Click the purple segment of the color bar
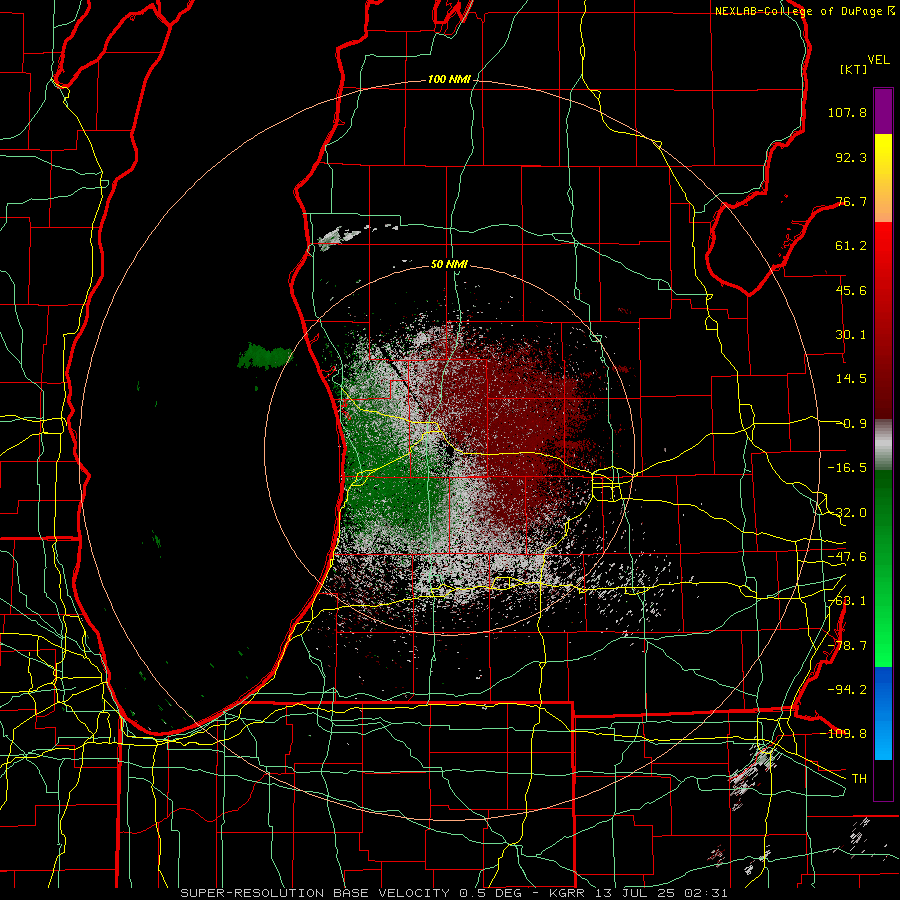Screen dimensions: 900x900 [883, 111]
